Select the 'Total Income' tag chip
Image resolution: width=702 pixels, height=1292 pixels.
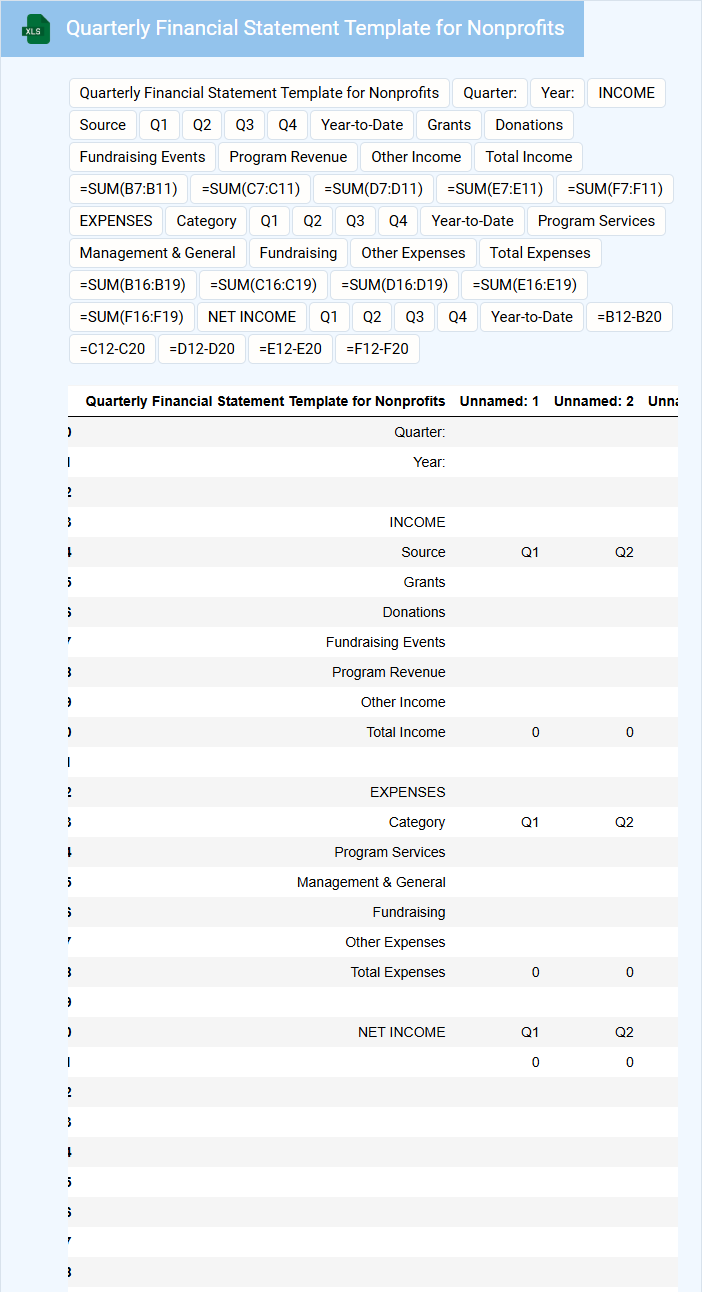[x=529, y=157]
